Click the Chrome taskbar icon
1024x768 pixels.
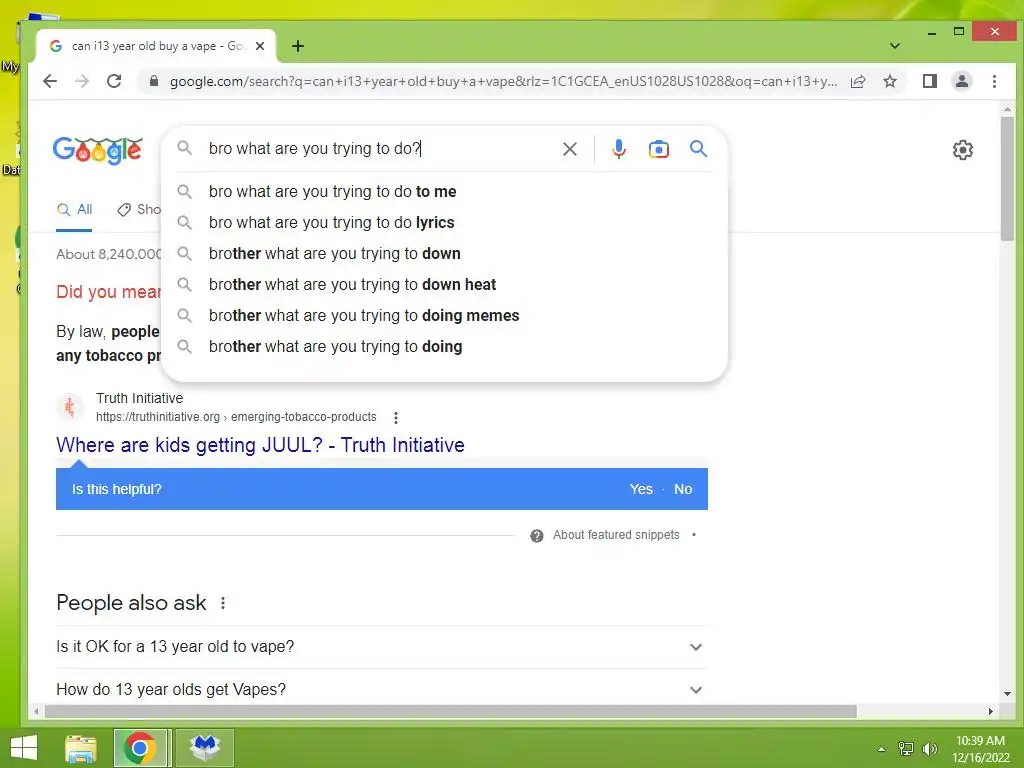tap(140, 748)
